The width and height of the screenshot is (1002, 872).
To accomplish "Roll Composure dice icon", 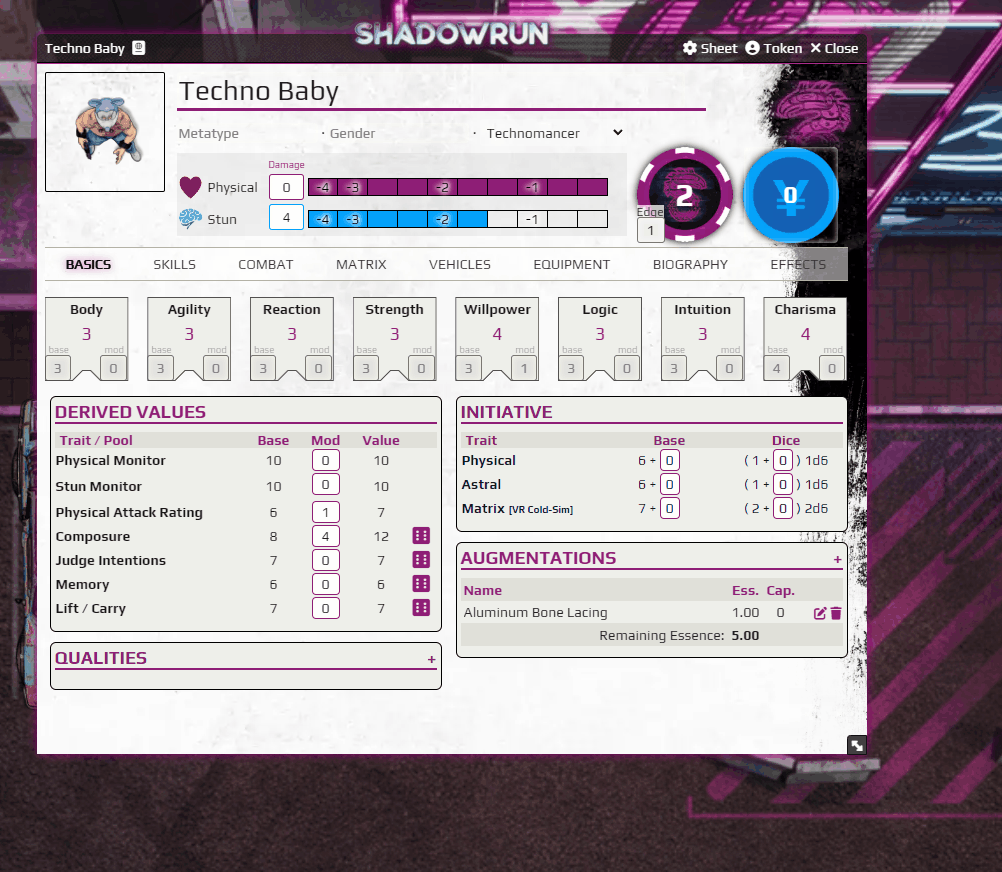I will tap(421, 535).
